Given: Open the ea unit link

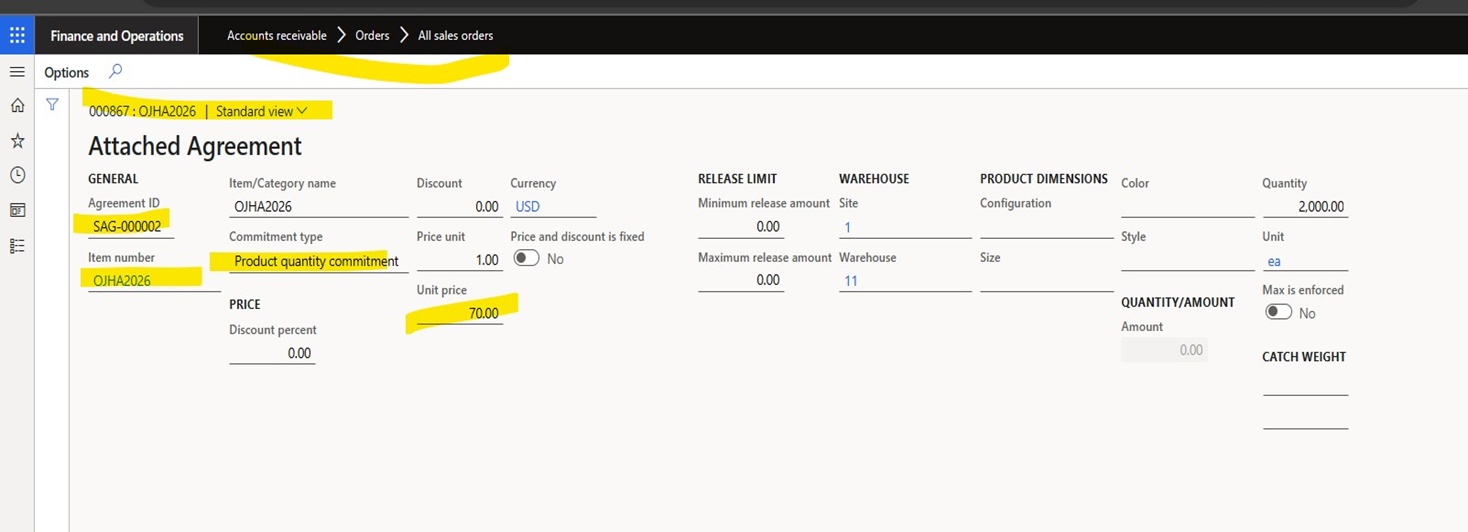Looking at the screenshot, I should click(1274, 261).
